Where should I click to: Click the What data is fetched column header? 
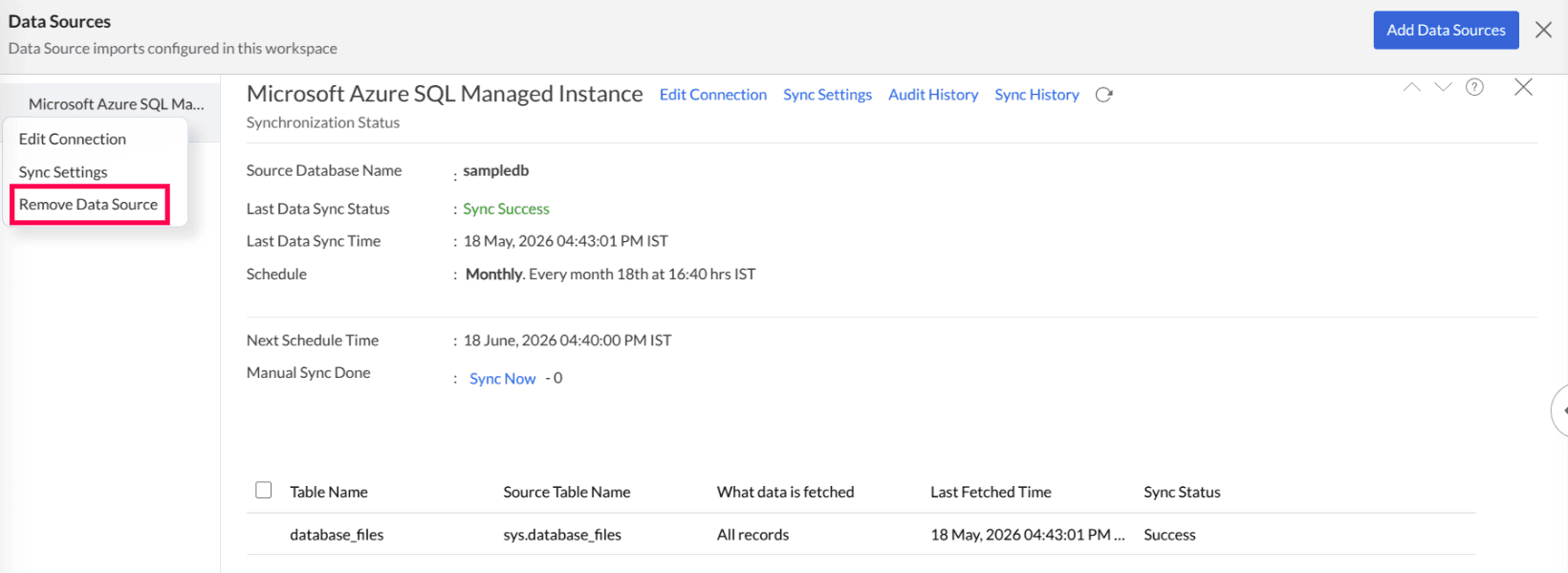click(786, 492)
